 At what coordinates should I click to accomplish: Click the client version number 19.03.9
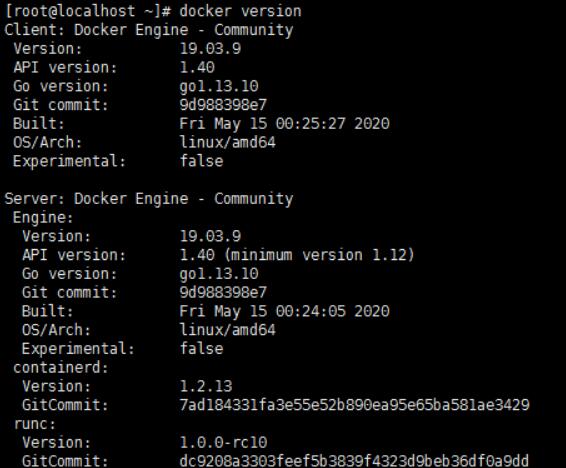(x=210, y=49)
